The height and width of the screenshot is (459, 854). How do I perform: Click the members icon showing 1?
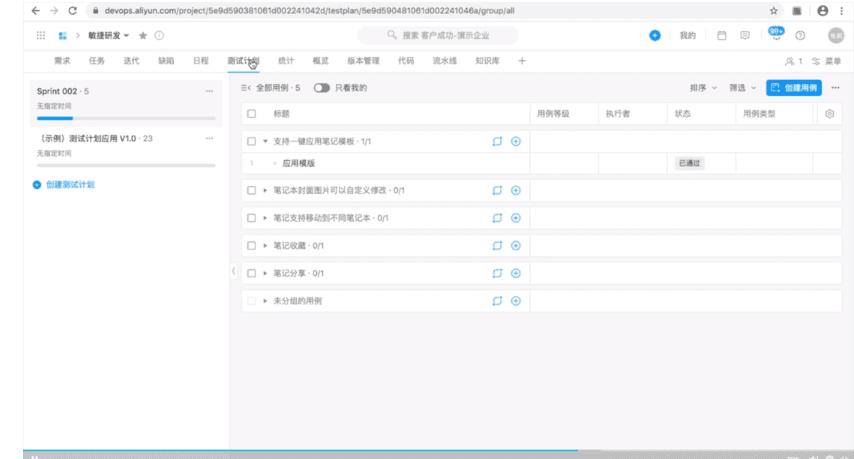coord(793,61)
